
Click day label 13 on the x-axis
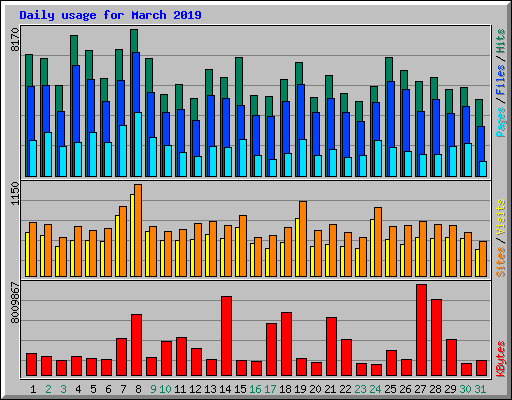210,389
